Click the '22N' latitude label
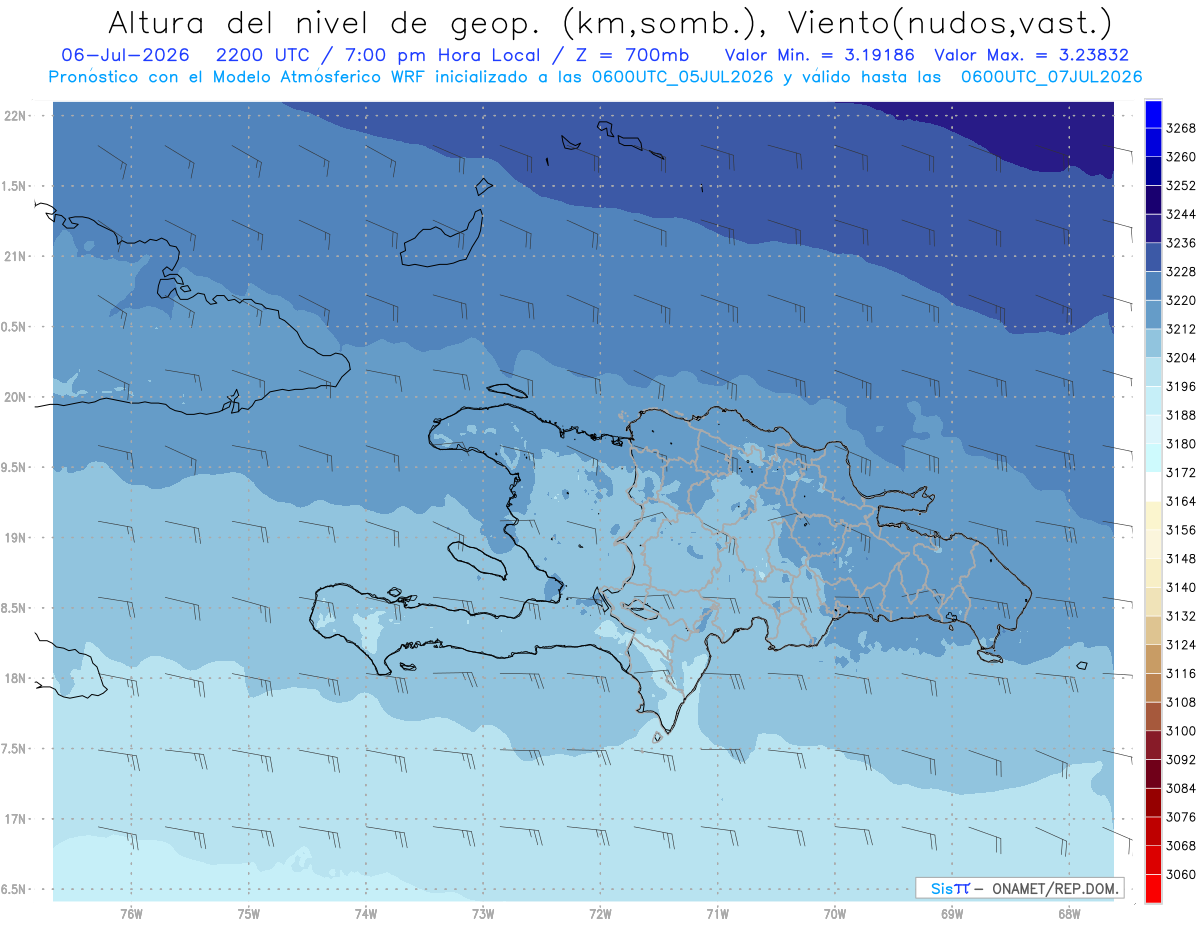1200x927 pixels. pos(15,116)
